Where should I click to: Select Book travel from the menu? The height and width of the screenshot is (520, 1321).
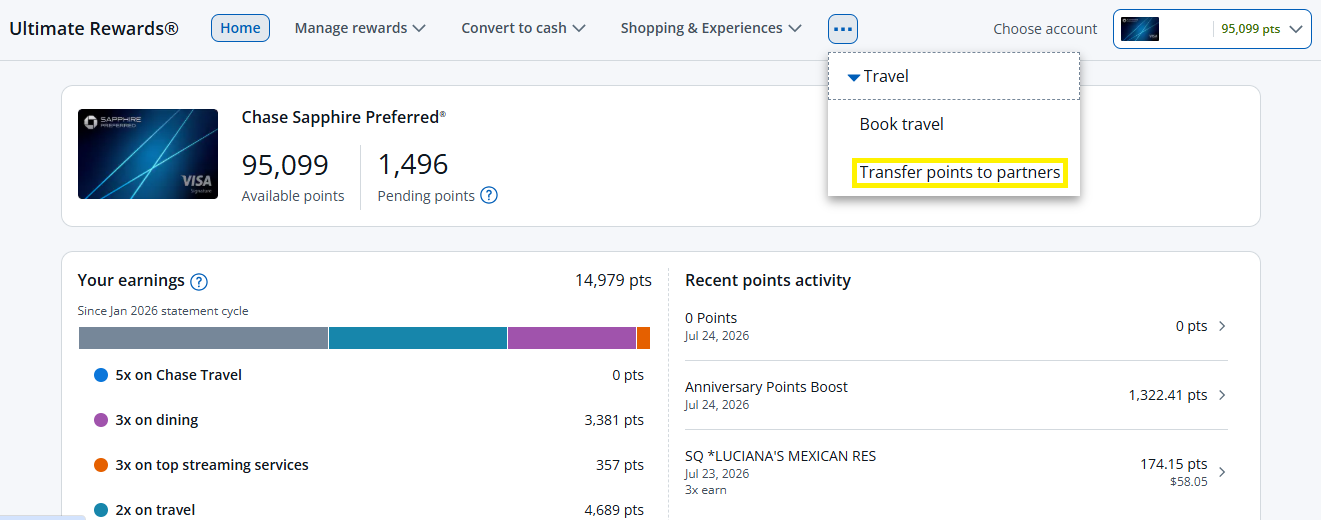pos(901,124)
